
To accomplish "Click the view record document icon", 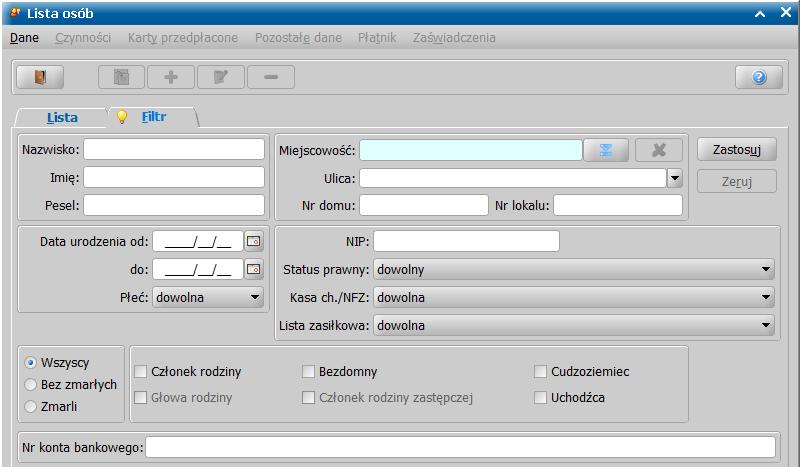I will pyautogui.click(x=121, y=78).
